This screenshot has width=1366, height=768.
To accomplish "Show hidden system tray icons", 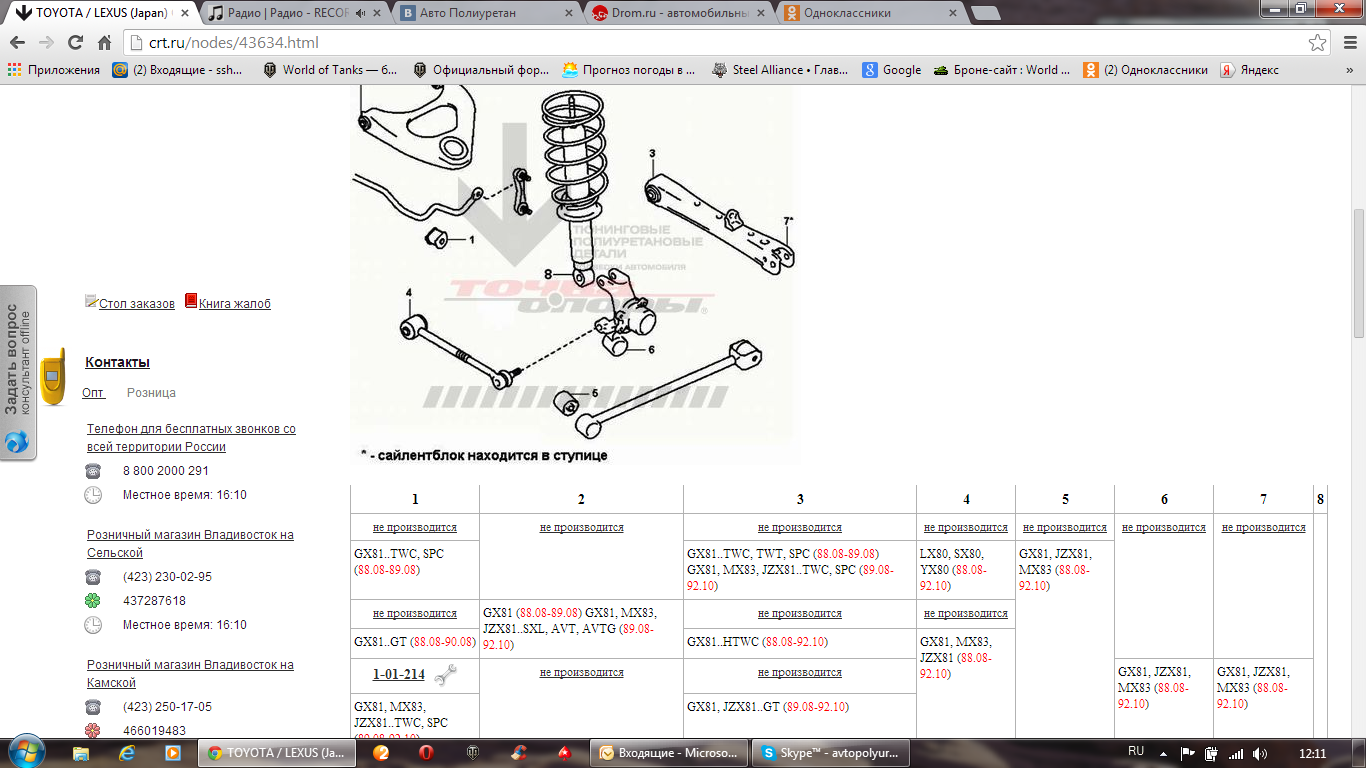I will pyautogui.click(x=1165, y=752).
